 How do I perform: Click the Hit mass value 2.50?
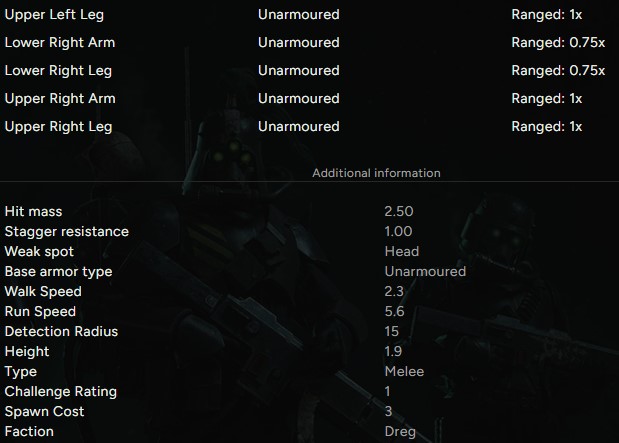tap(398, 212)
